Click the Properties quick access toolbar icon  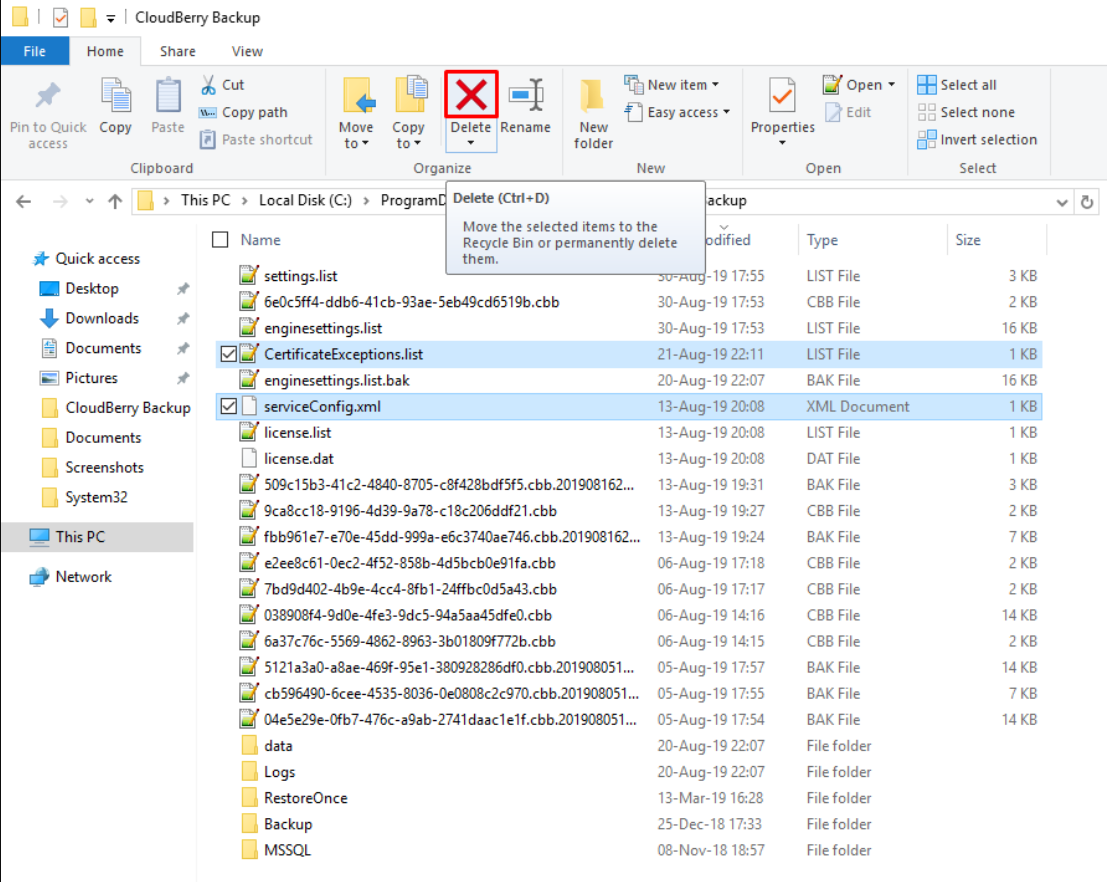tap(61, 17)
